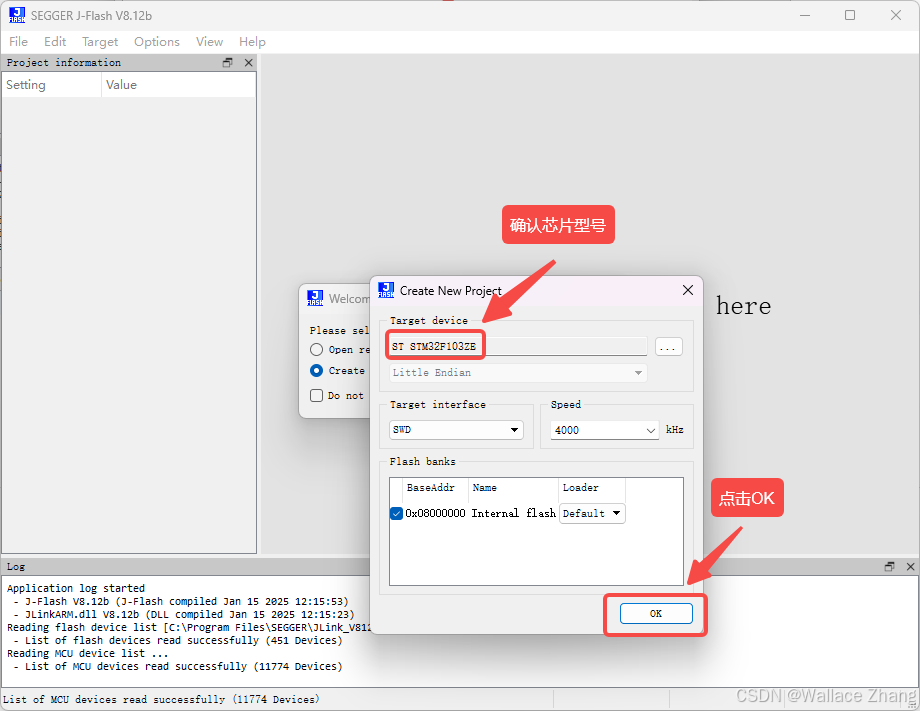Open the Edit menu
Screen dimensions: 920x711
pos(55,42)
